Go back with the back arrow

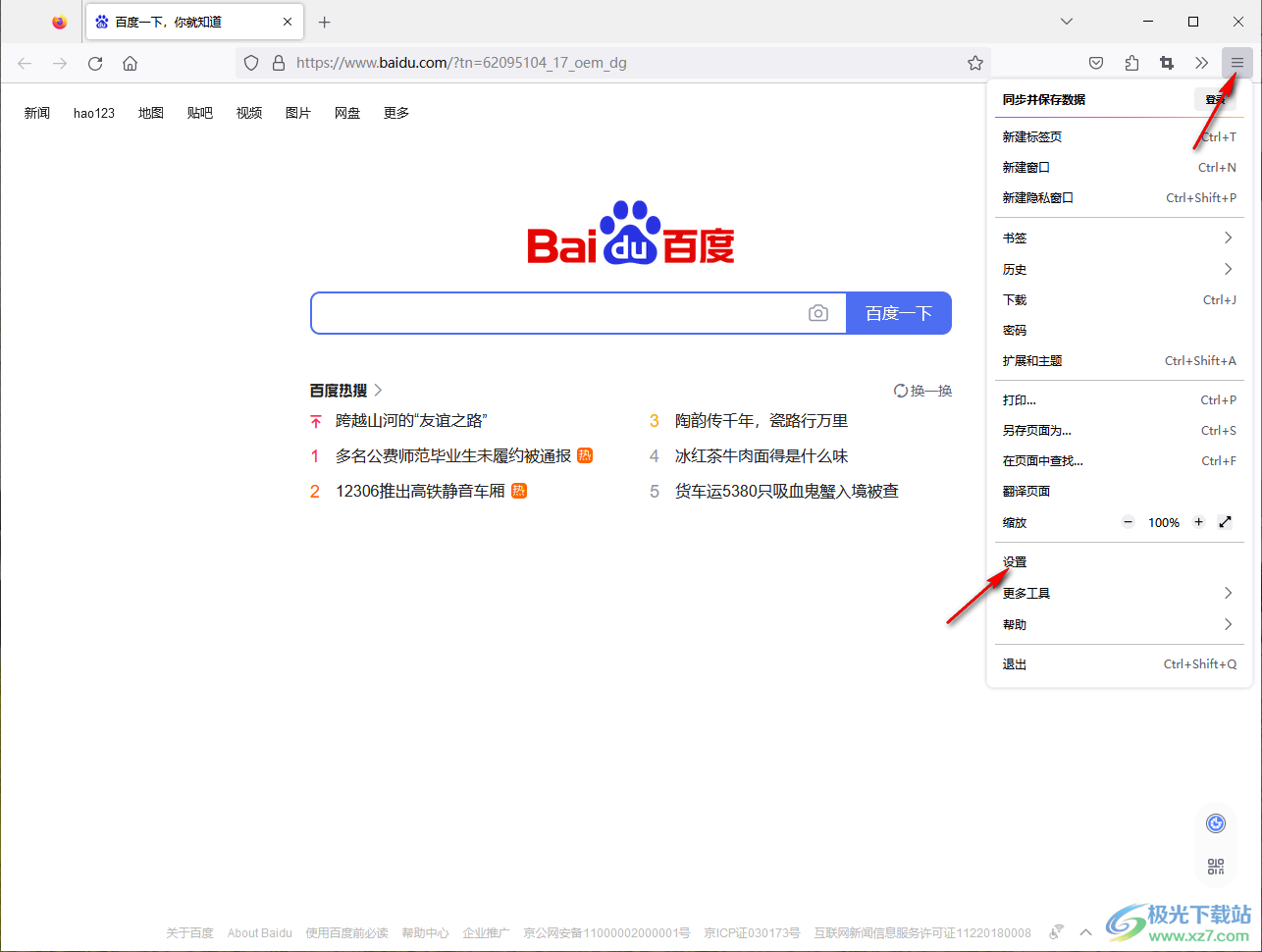[x=25, y=63]
